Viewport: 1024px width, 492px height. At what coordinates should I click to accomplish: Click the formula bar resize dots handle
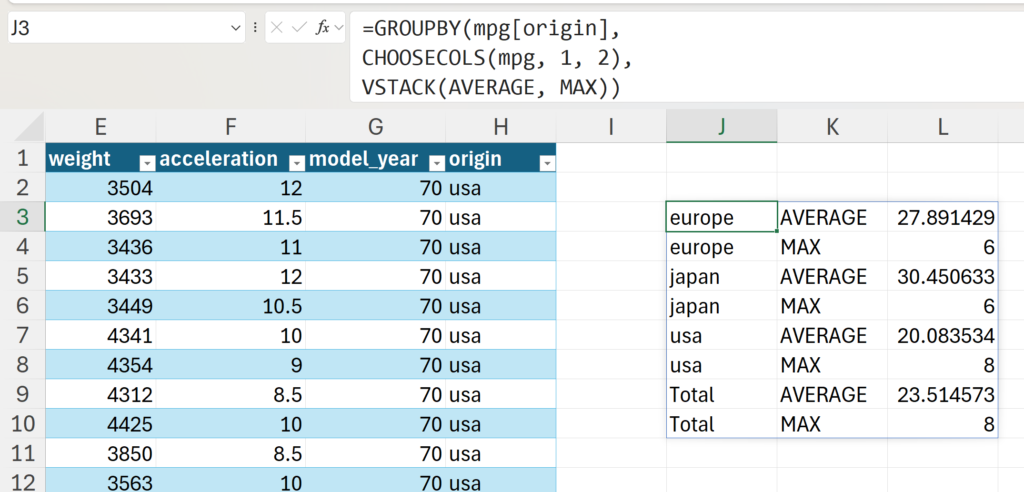(256, 28)
